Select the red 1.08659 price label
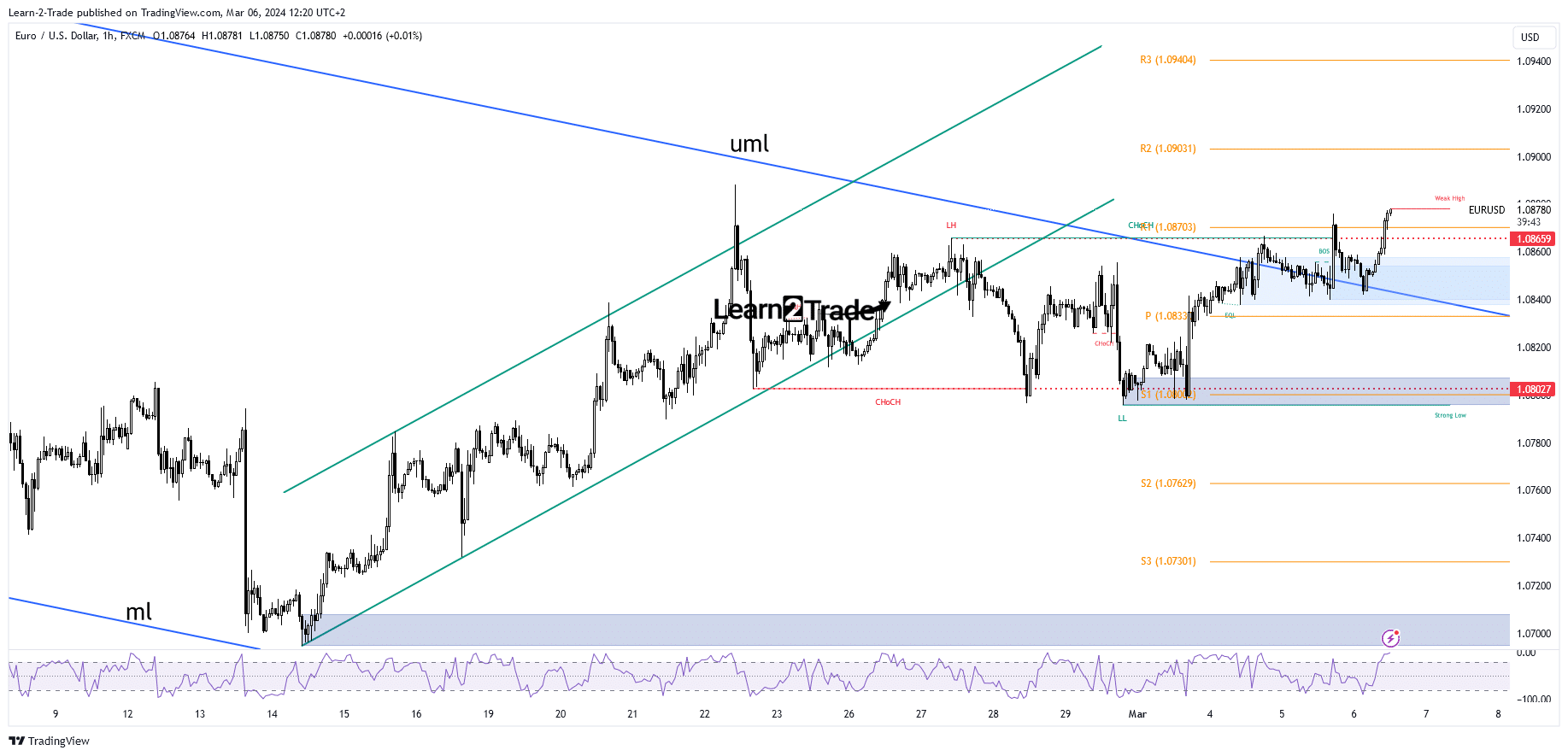 point(1533,239)
